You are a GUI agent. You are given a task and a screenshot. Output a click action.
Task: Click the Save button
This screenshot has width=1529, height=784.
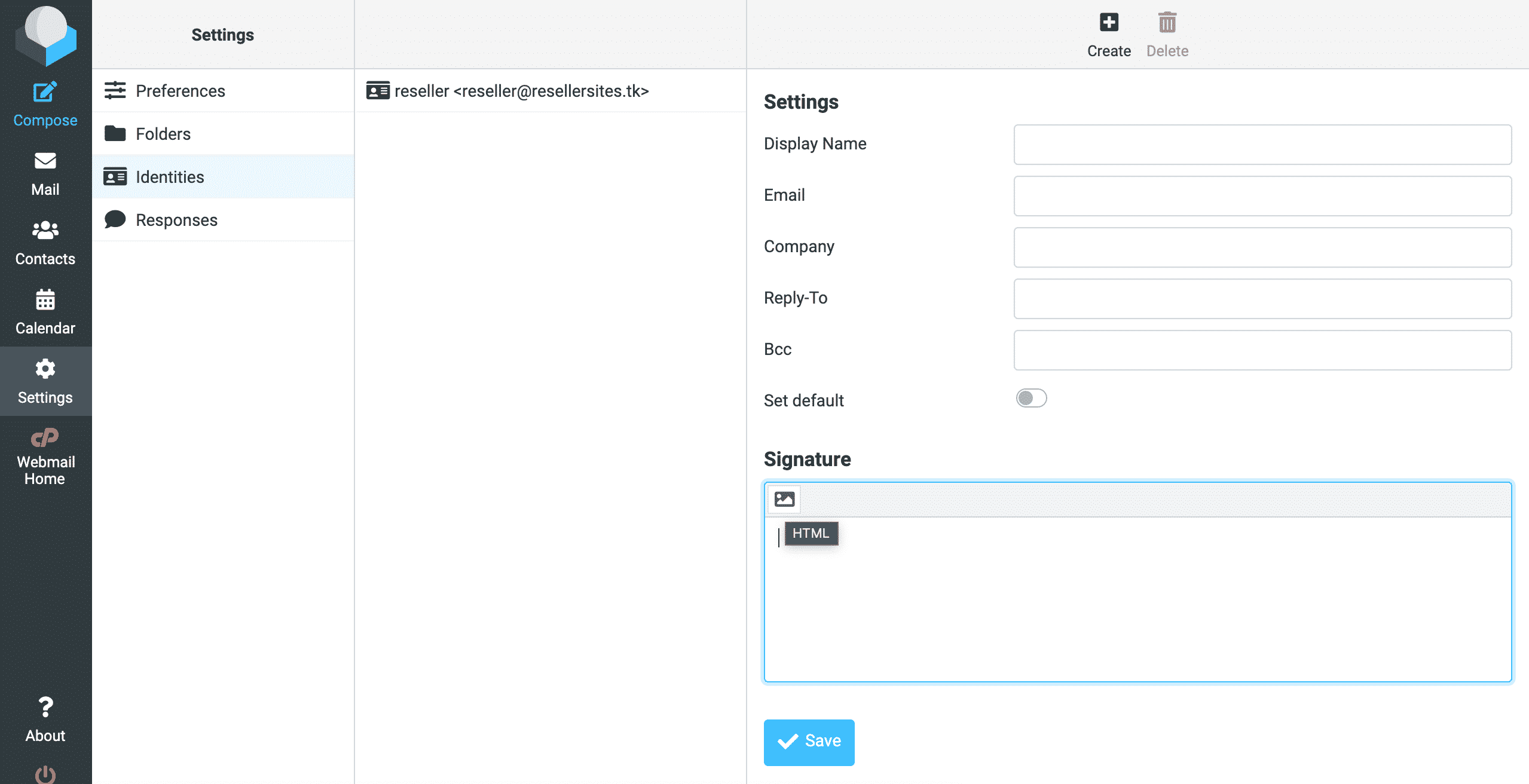coord(809,742)
